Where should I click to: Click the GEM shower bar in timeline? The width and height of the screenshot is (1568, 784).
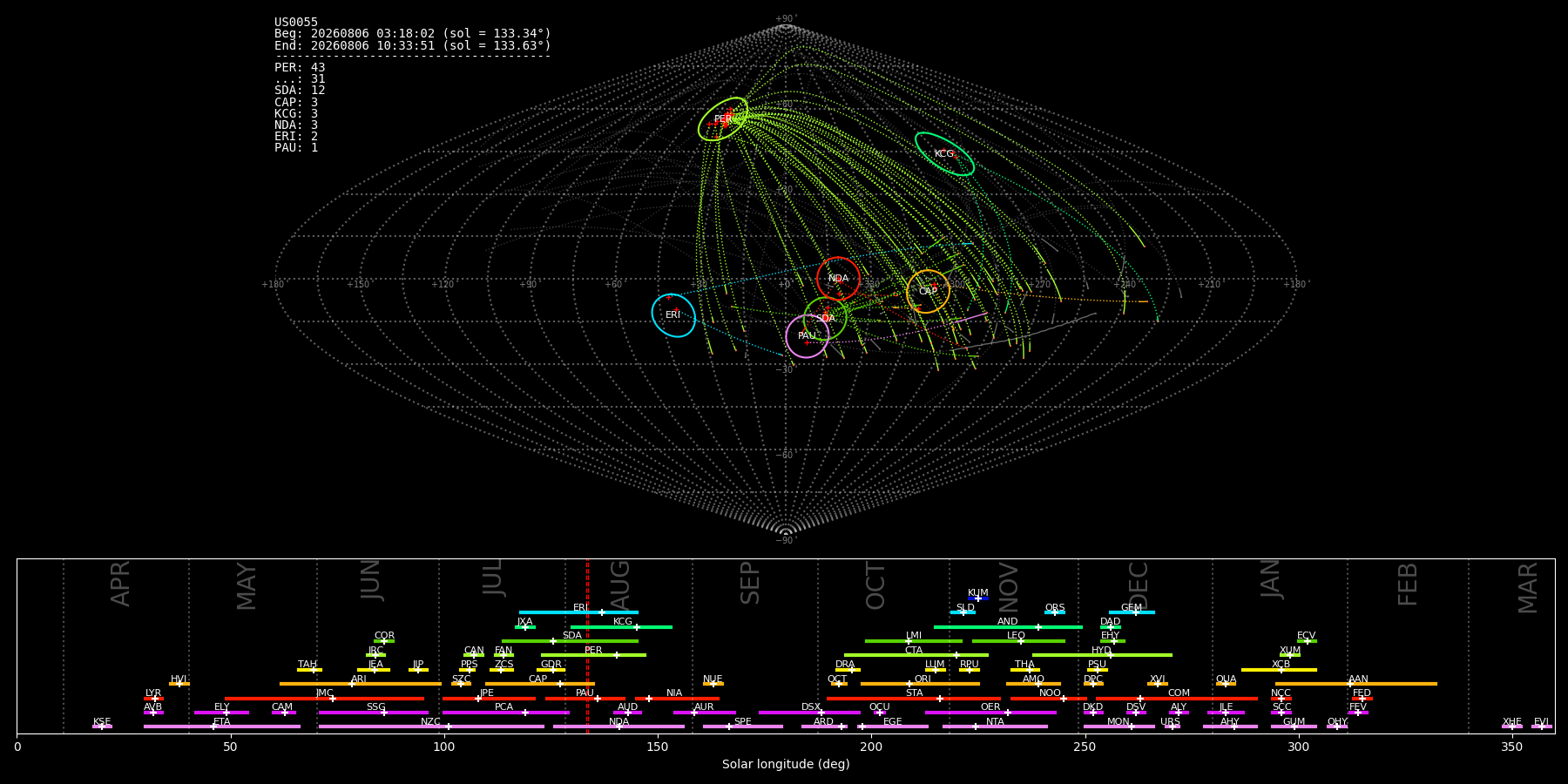pos(1132,612)
